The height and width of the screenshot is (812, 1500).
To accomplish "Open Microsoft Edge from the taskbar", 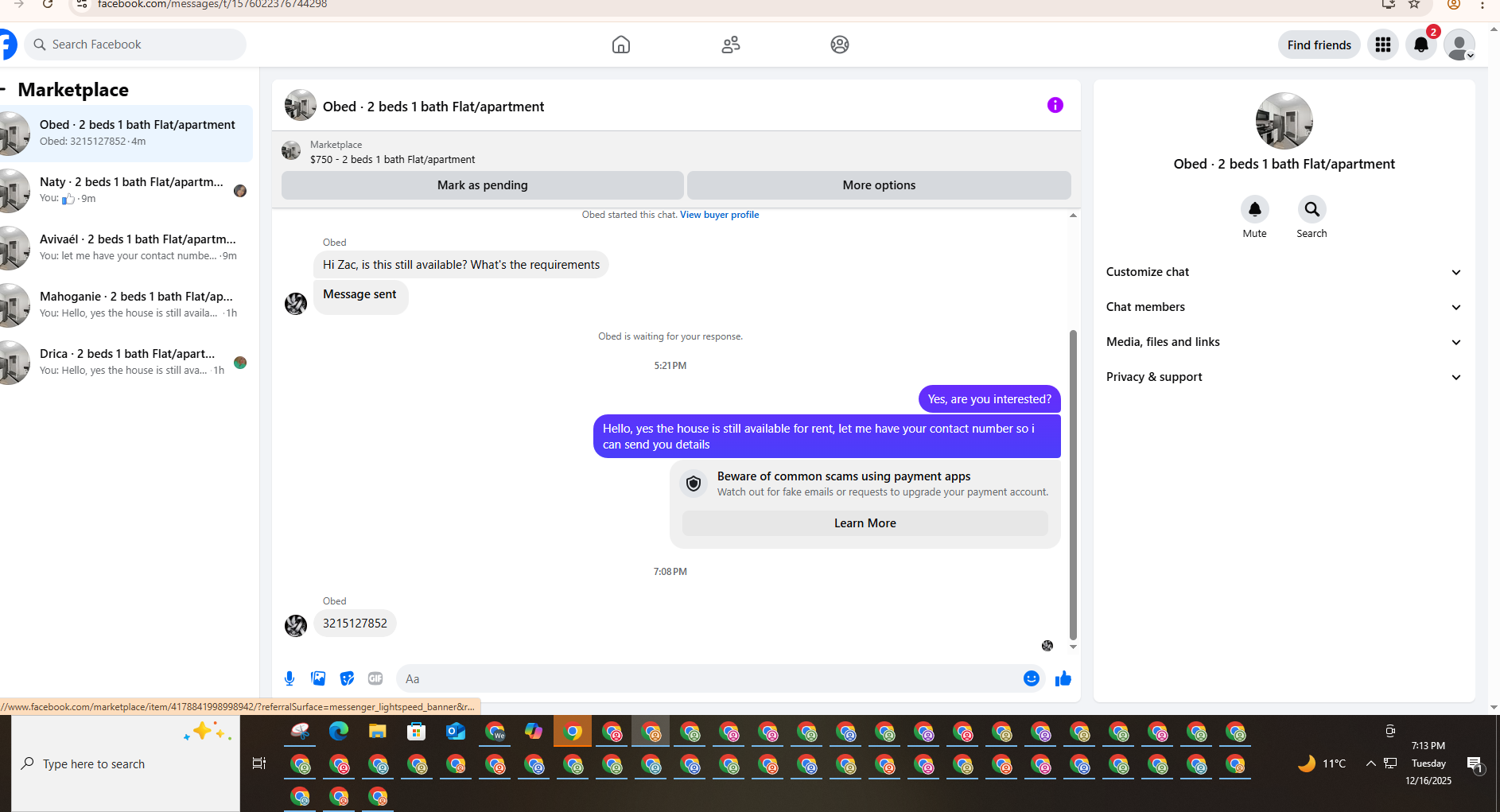I will pos(339,731).
